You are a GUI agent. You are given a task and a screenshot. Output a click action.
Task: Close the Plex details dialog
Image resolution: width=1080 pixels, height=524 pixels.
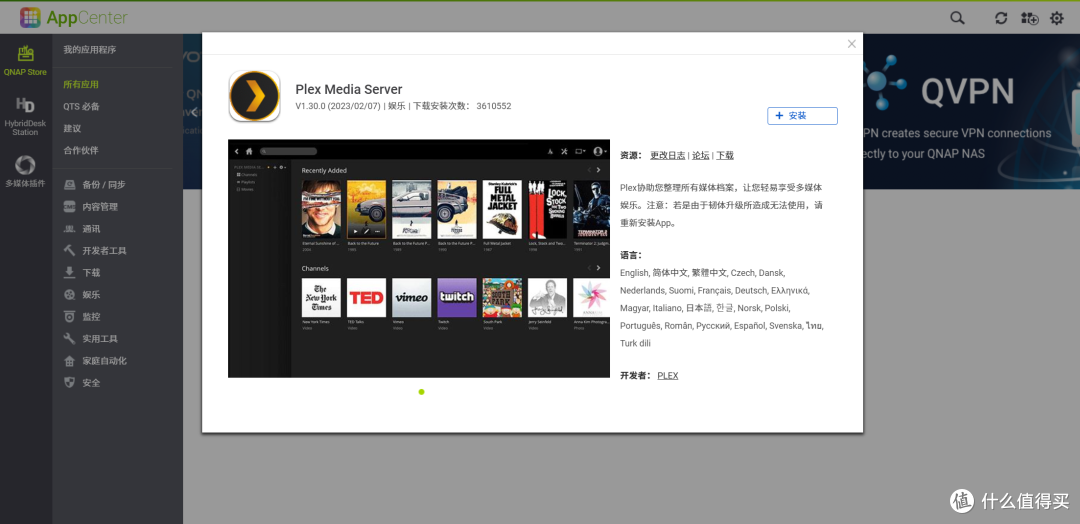[x=851, y=44]
